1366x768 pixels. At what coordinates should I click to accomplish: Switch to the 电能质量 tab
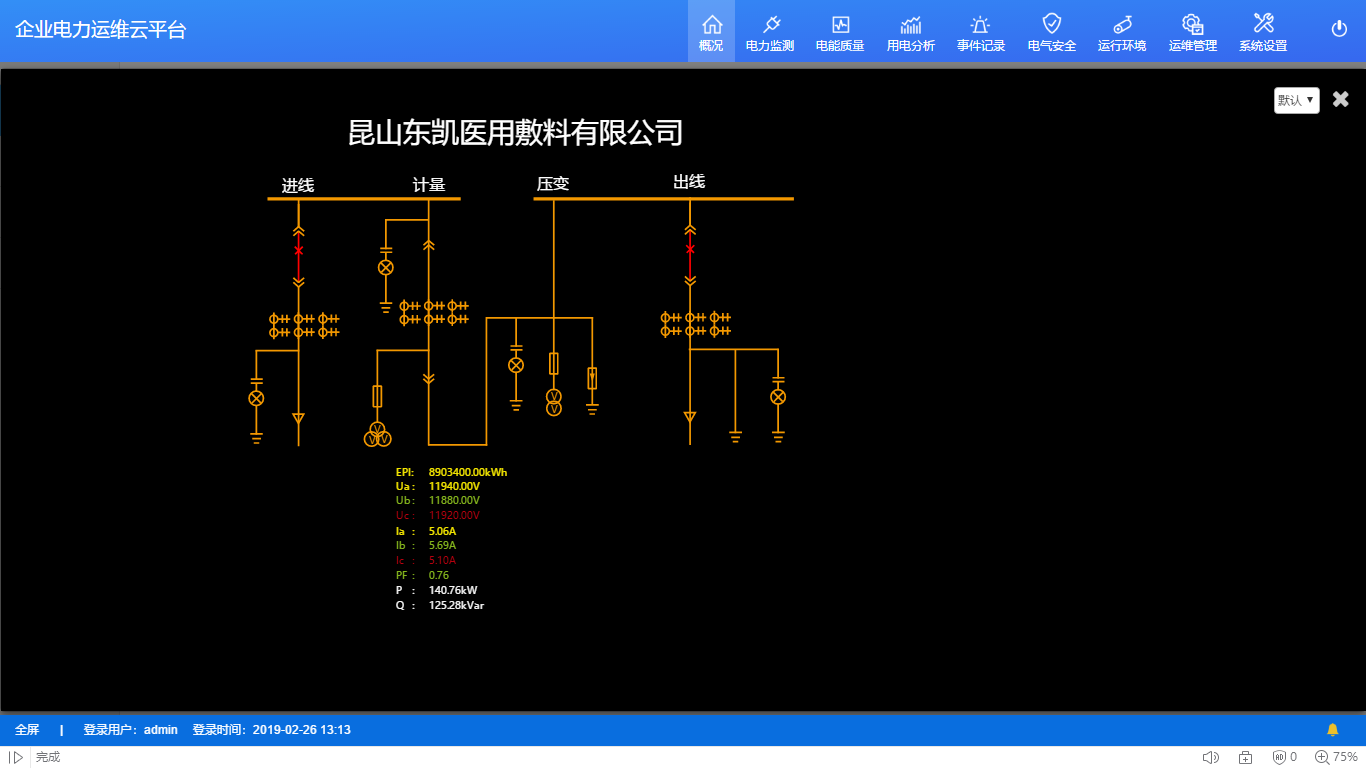pyautogui.click(x=840, y=31)
